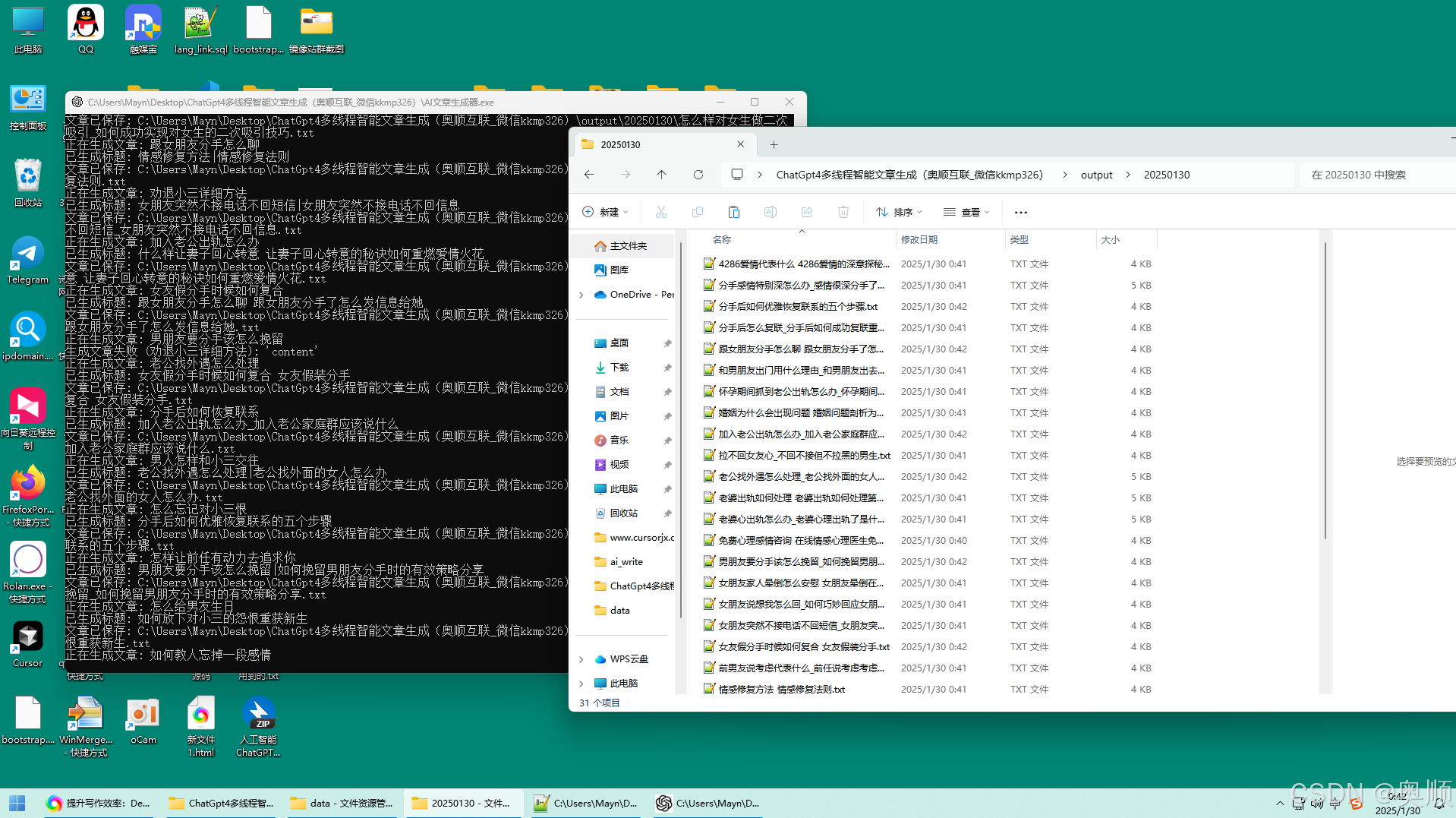Refresh the 20250130 folder view
The width and height of the screenshot is (1456, 818).
pos(698,175)
